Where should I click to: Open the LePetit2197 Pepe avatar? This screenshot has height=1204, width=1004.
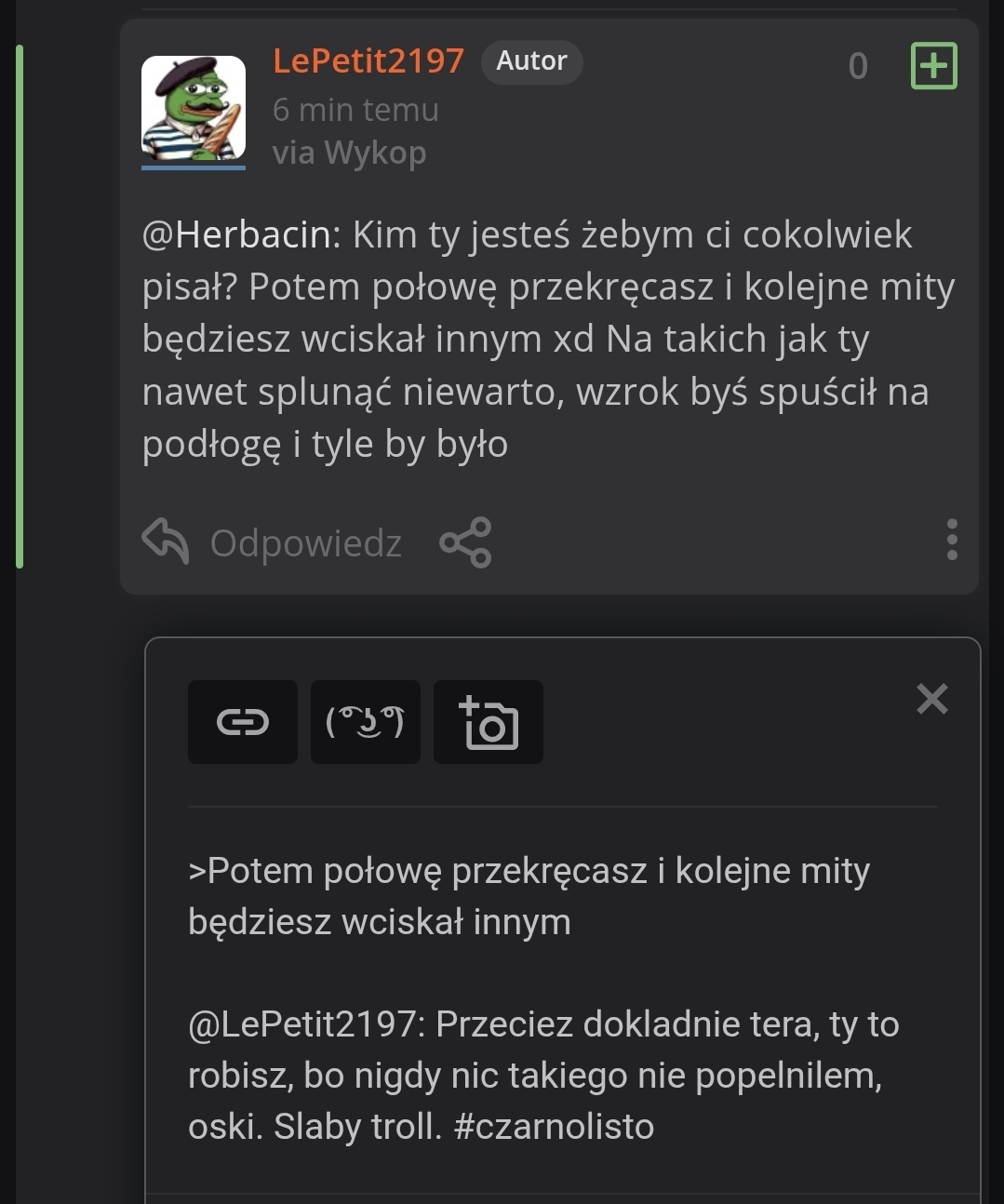194,109
